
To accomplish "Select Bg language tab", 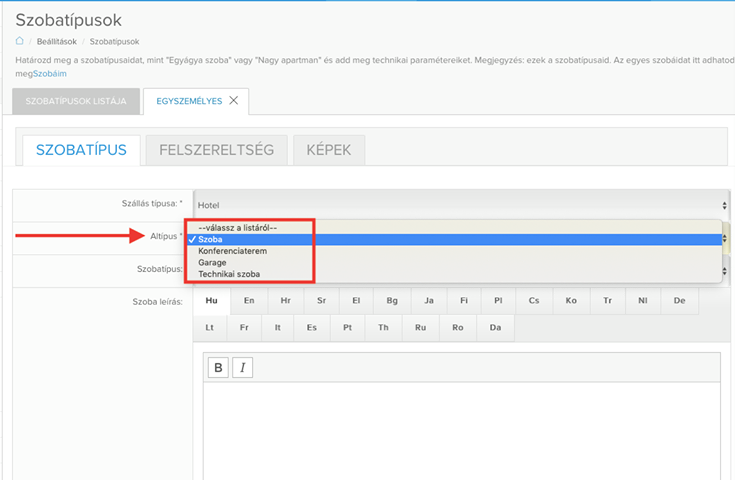I will coord(392,301).
